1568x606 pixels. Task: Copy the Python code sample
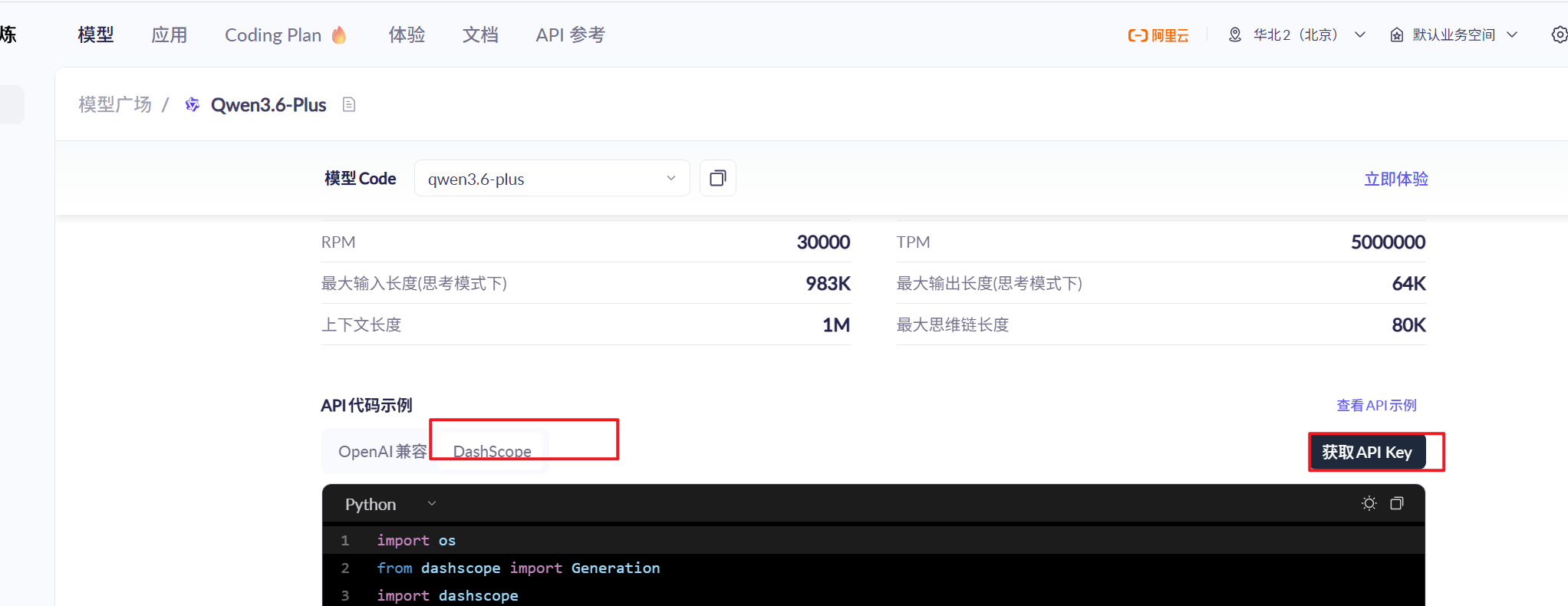[x=1397, y=504]
